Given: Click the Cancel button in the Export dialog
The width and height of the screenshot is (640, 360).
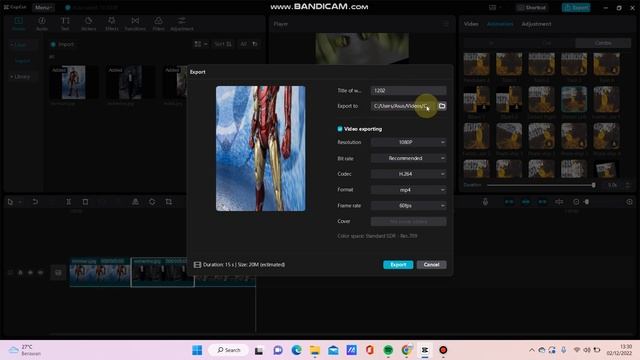Looking at the screenshot, I should 431,264.
